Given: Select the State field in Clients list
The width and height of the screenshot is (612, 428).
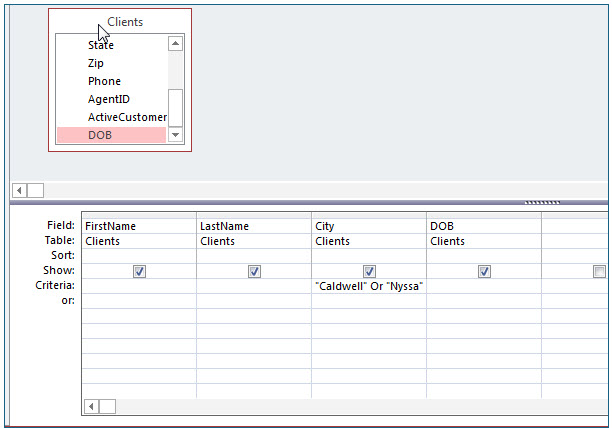Looking at the screenshot, I should pyautogui.click(x=112, y=45).
